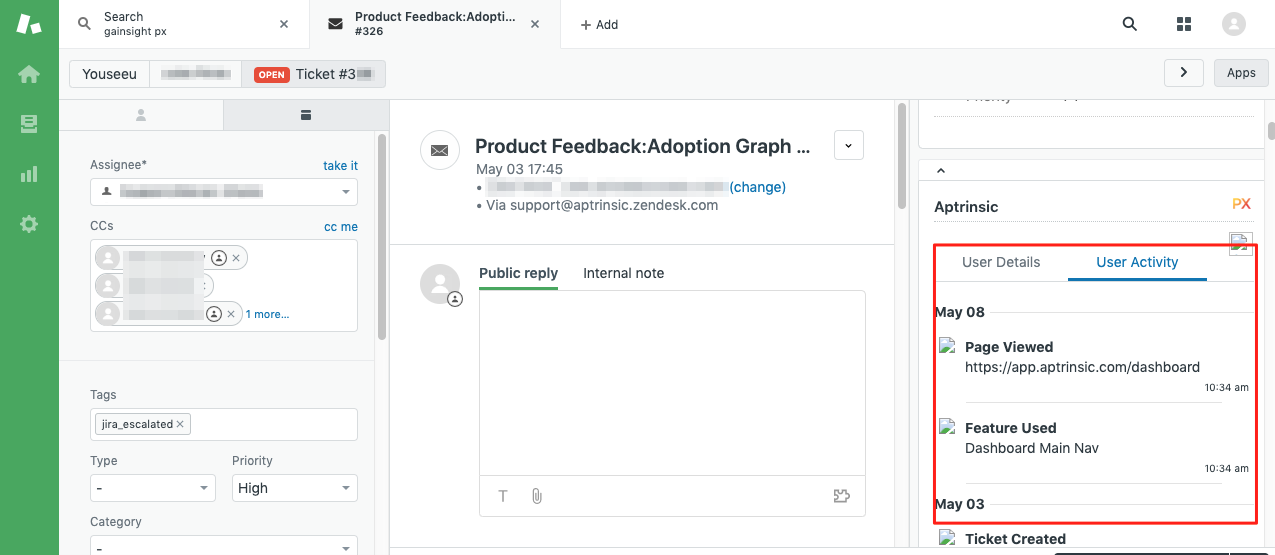Image resolution: width=1275 pixels, height=555 pixels.
Task: Click the search magnifier in top bar
Action: tap(1130, 24)
